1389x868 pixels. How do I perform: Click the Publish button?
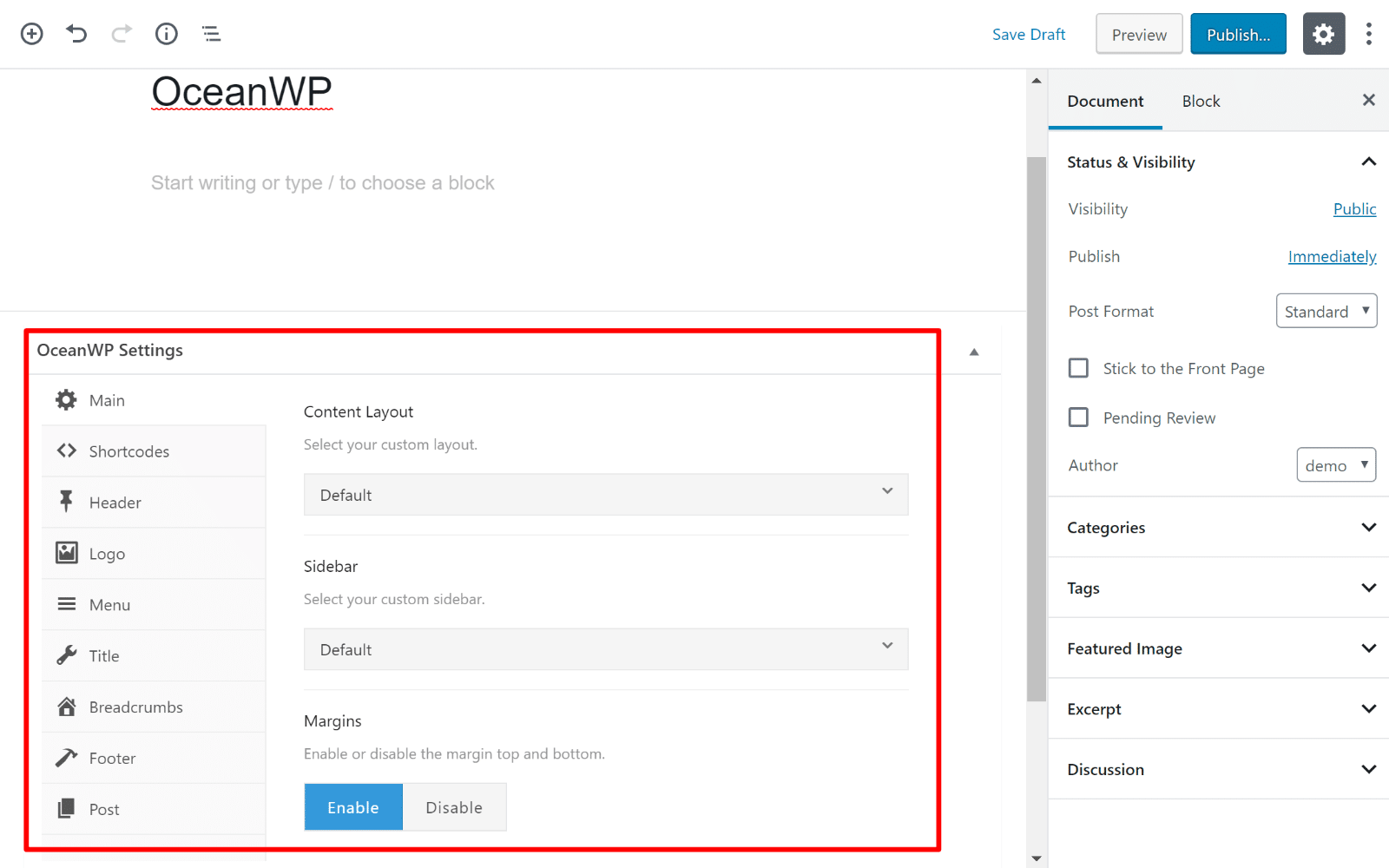[1237, 35]
